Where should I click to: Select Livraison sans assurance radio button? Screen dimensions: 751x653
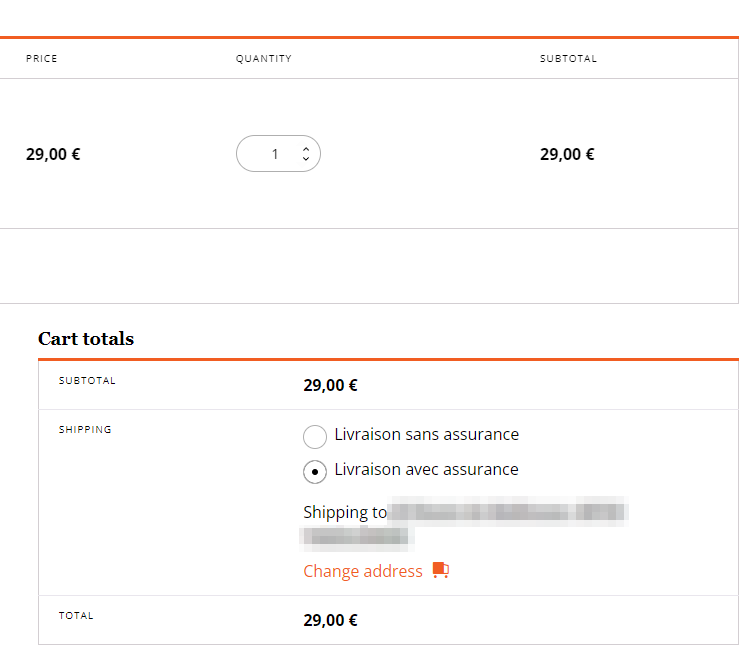tap(315, 436)
